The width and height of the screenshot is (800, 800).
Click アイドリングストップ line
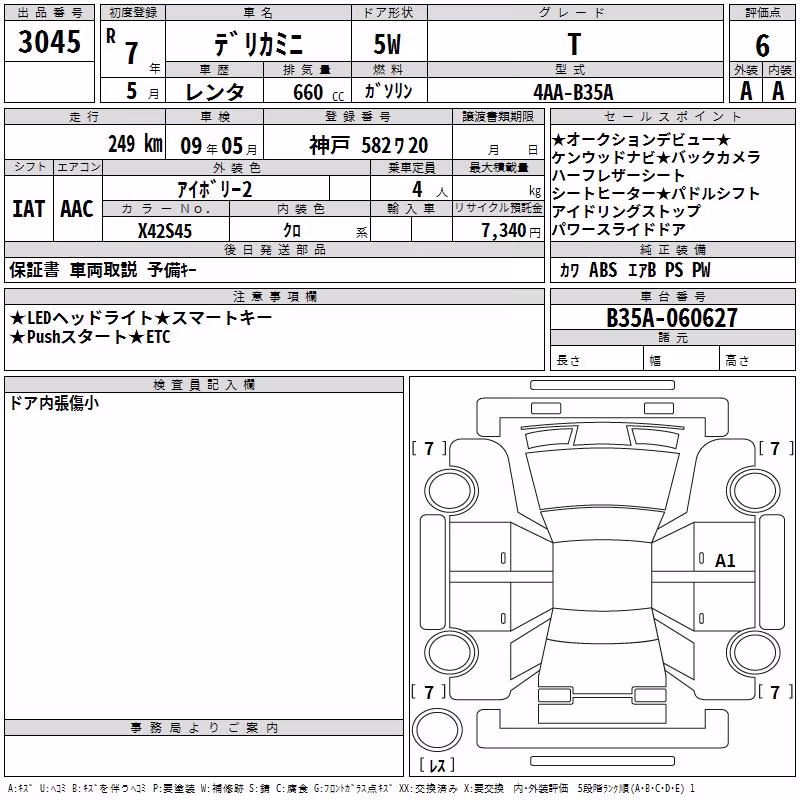pyautogui.click(x=627, y=211)
